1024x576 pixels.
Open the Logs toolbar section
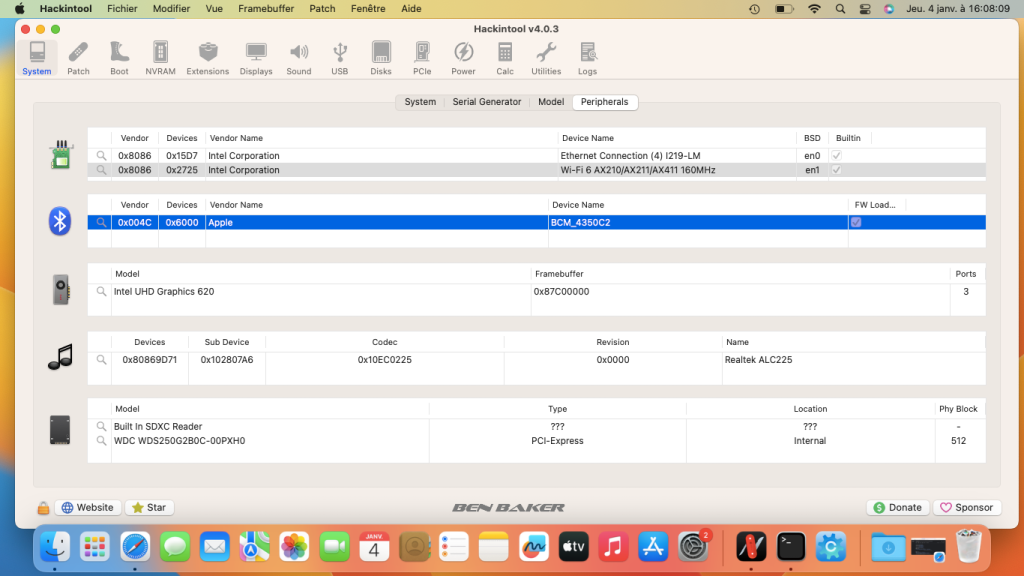(587, 58)
